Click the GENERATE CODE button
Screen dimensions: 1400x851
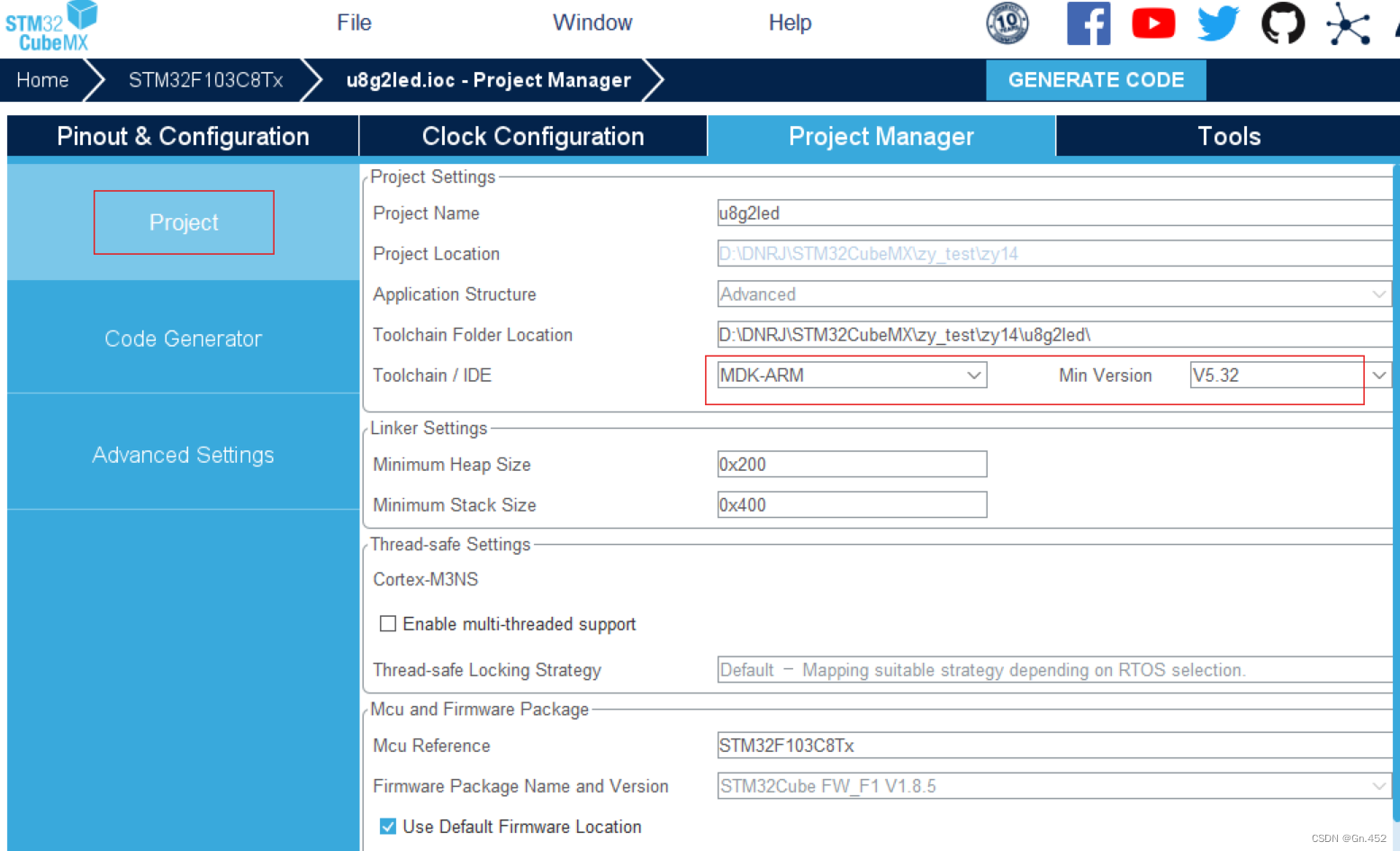(1096, 80)
